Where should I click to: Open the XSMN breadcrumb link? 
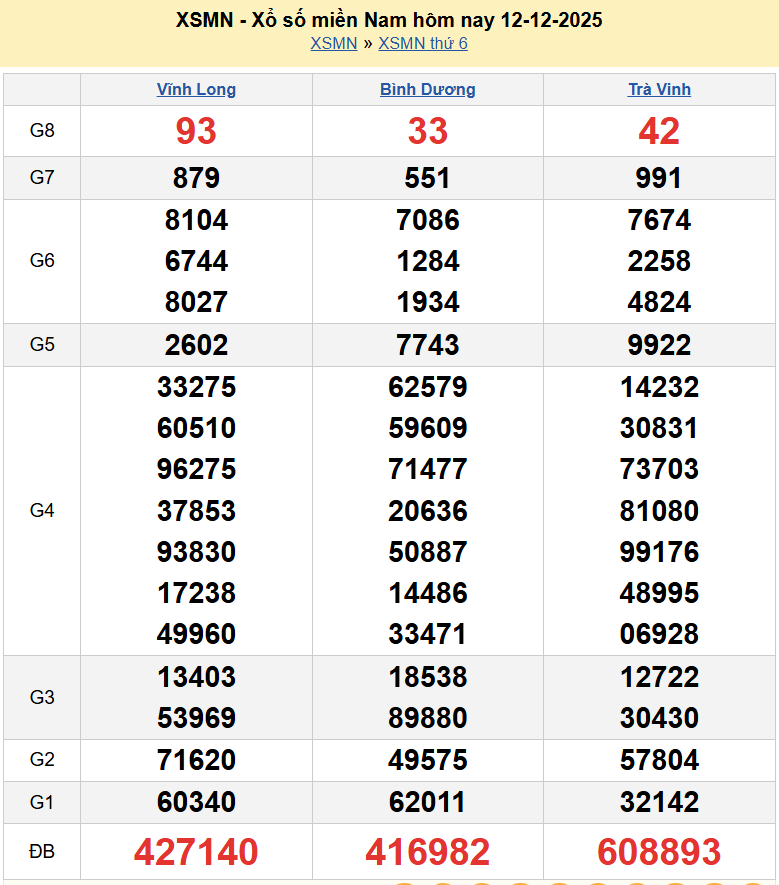(333, 43)
